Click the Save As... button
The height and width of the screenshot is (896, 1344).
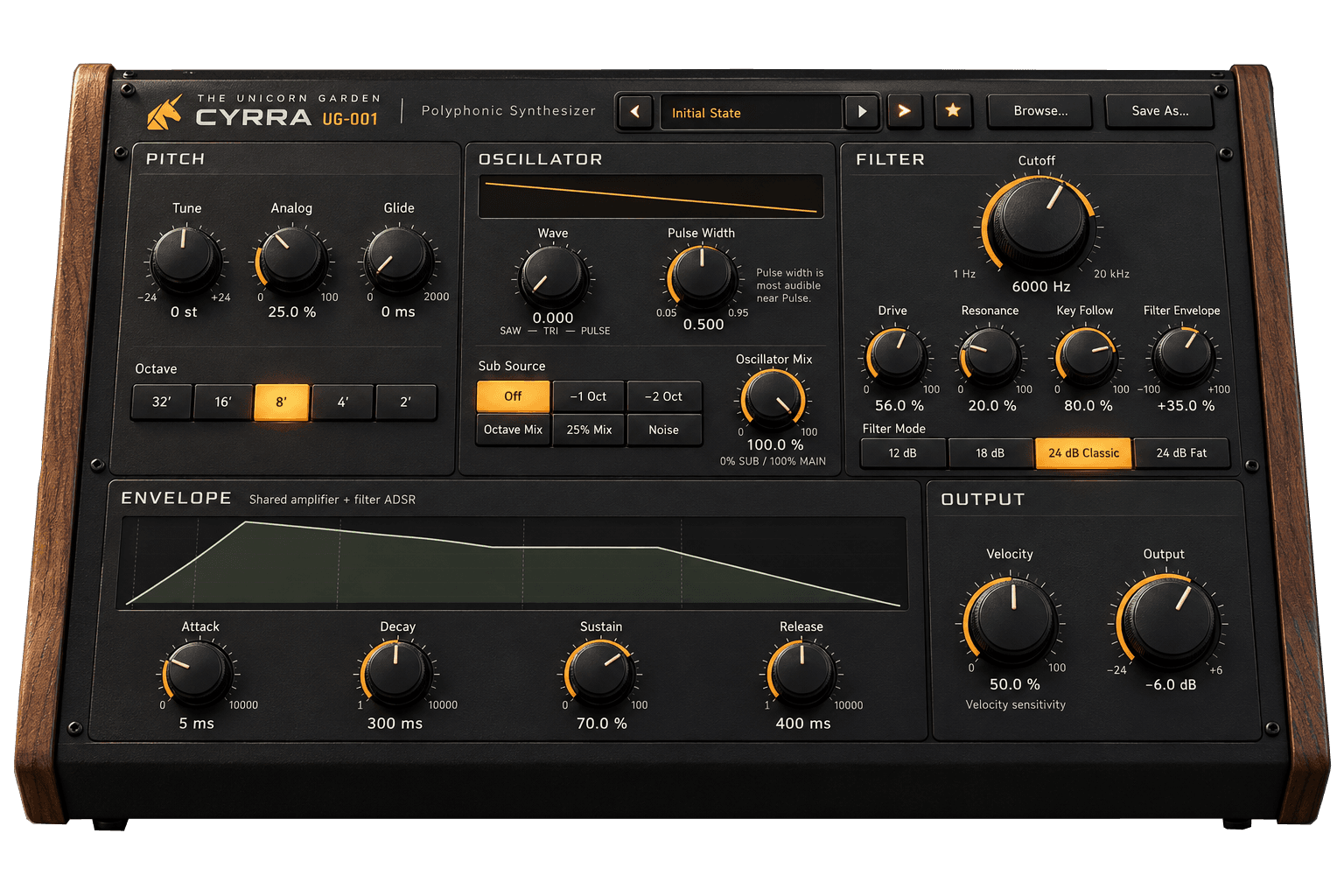(x=1159, y=111)
